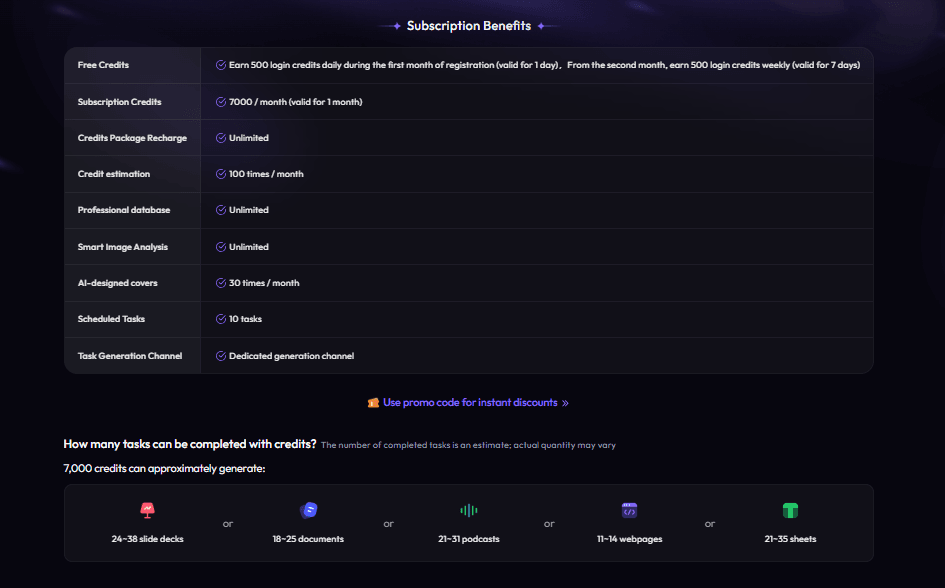
Task: Click the green sheets icon
Action: (790, 510)
